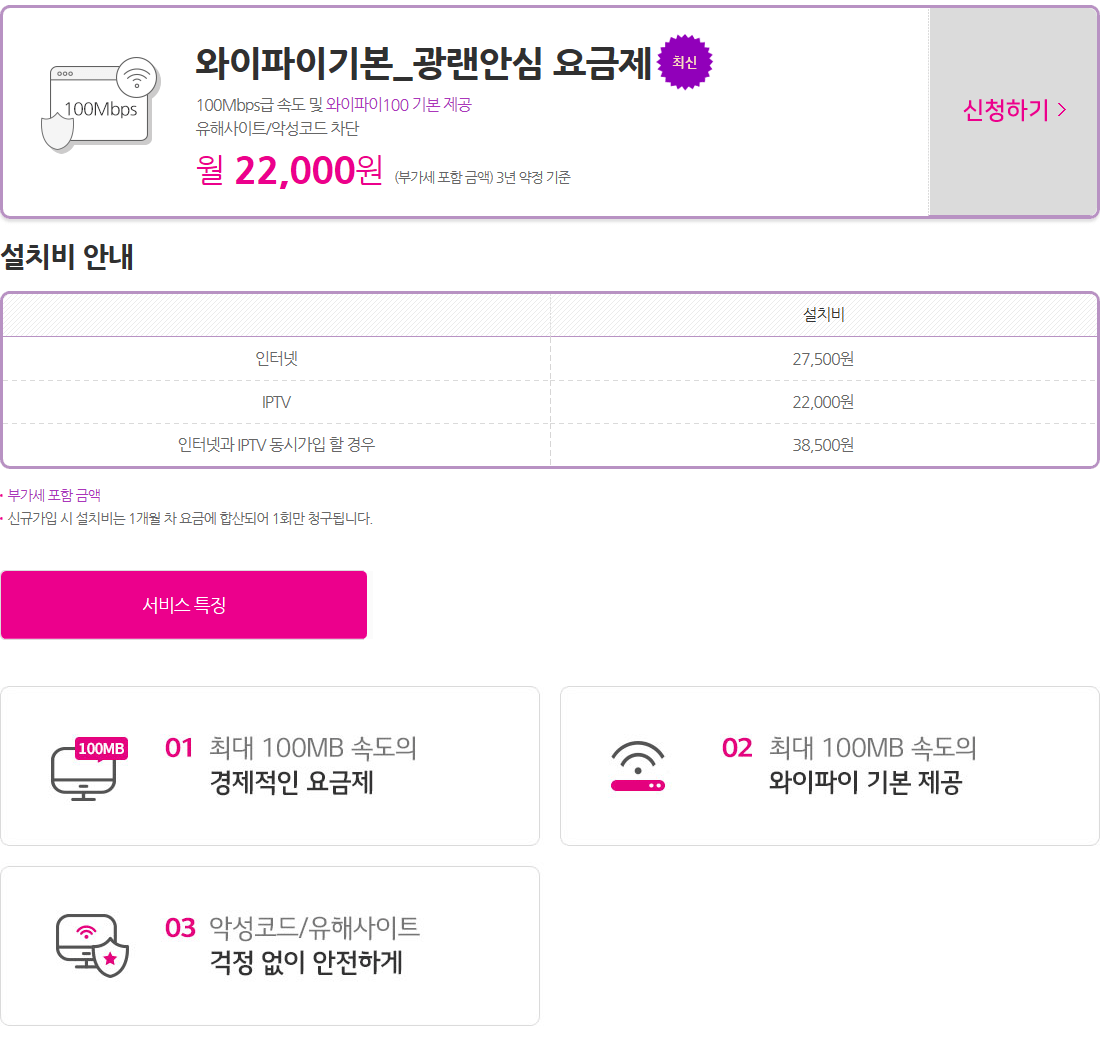Click the 인터넷 row in installation table
The width and height of the screenshot is (1100, 1062).
click(x=276, y=359)
